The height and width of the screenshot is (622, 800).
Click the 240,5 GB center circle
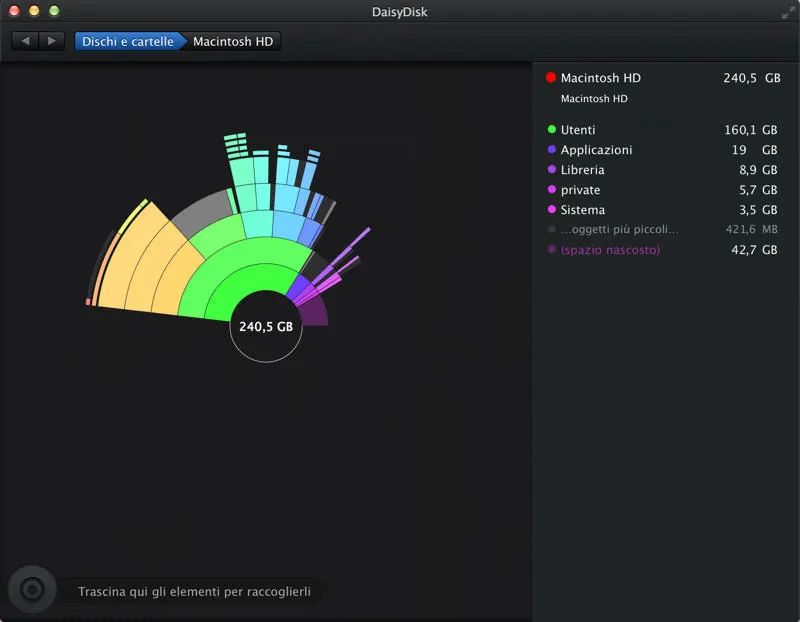coord(265,325)
